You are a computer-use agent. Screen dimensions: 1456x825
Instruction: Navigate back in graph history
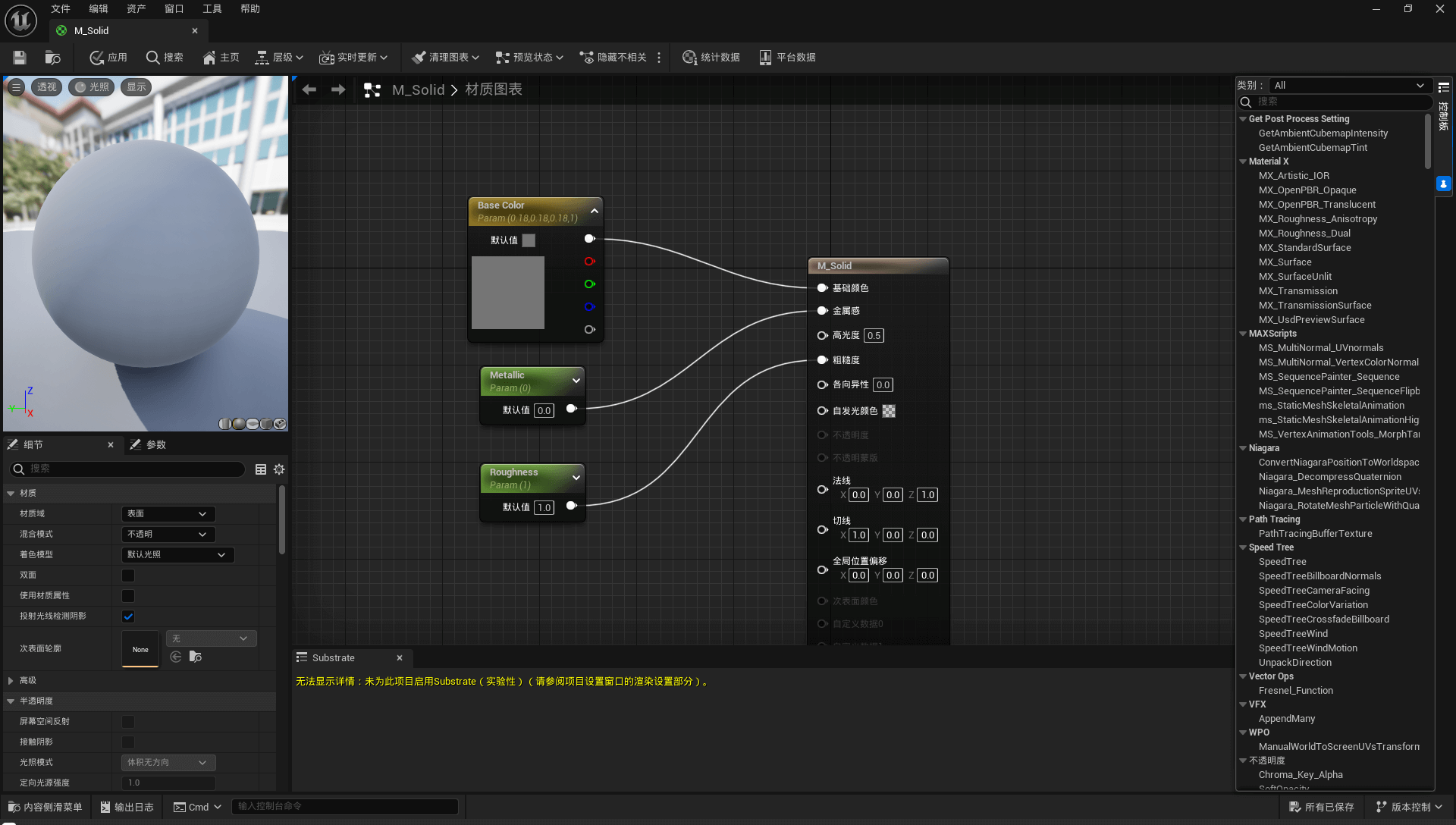tap(309, 89)
